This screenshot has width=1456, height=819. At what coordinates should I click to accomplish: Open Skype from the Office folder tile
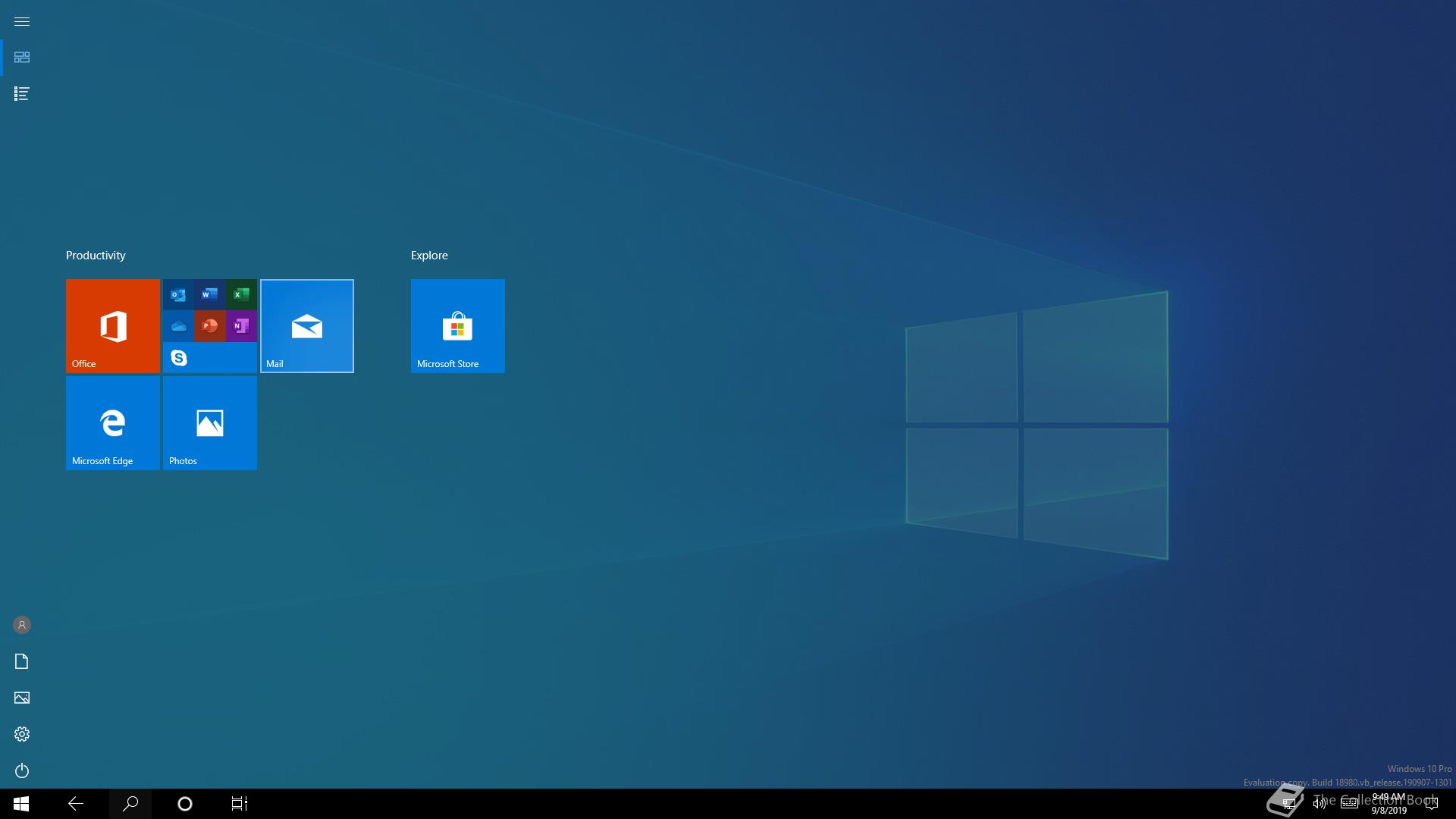(179, 358)
